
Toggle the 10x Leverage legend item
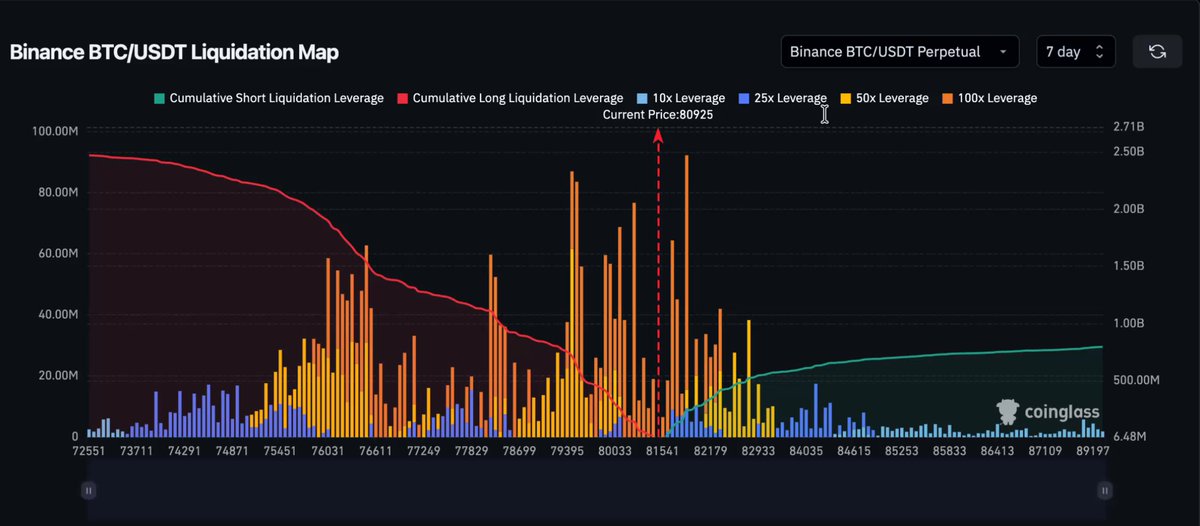tap(680, 98)
